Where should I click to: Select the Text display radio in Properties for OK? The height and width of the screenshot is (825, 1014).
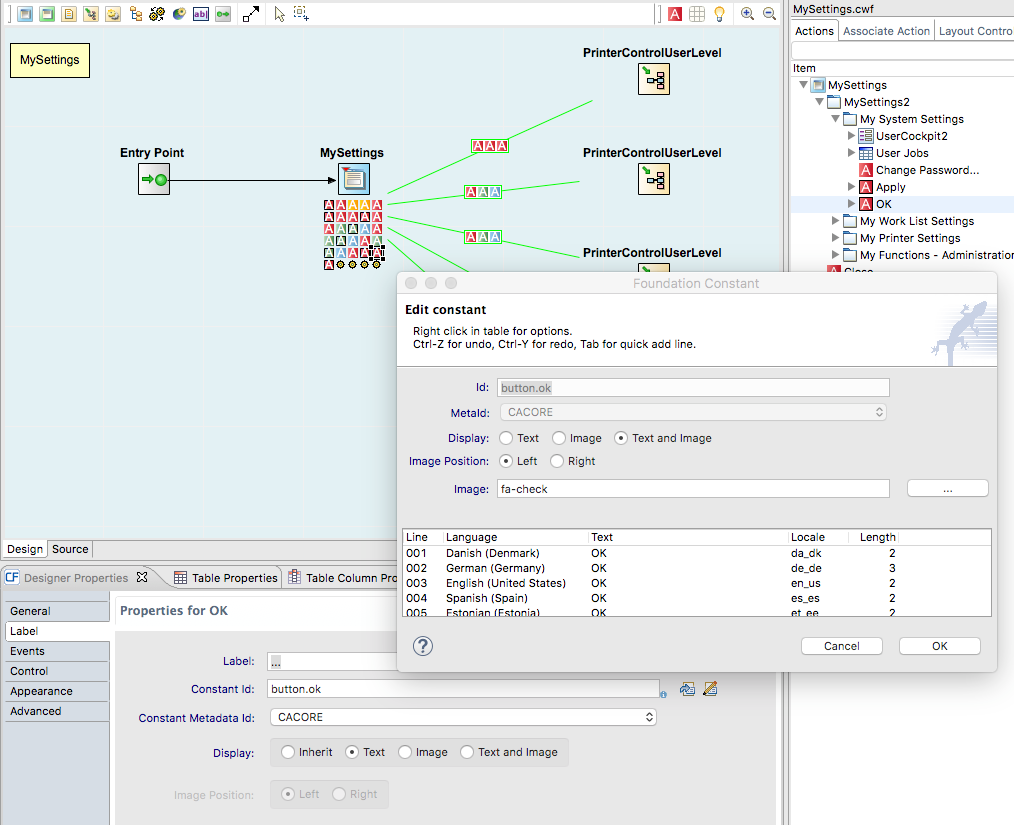(352, 752)
